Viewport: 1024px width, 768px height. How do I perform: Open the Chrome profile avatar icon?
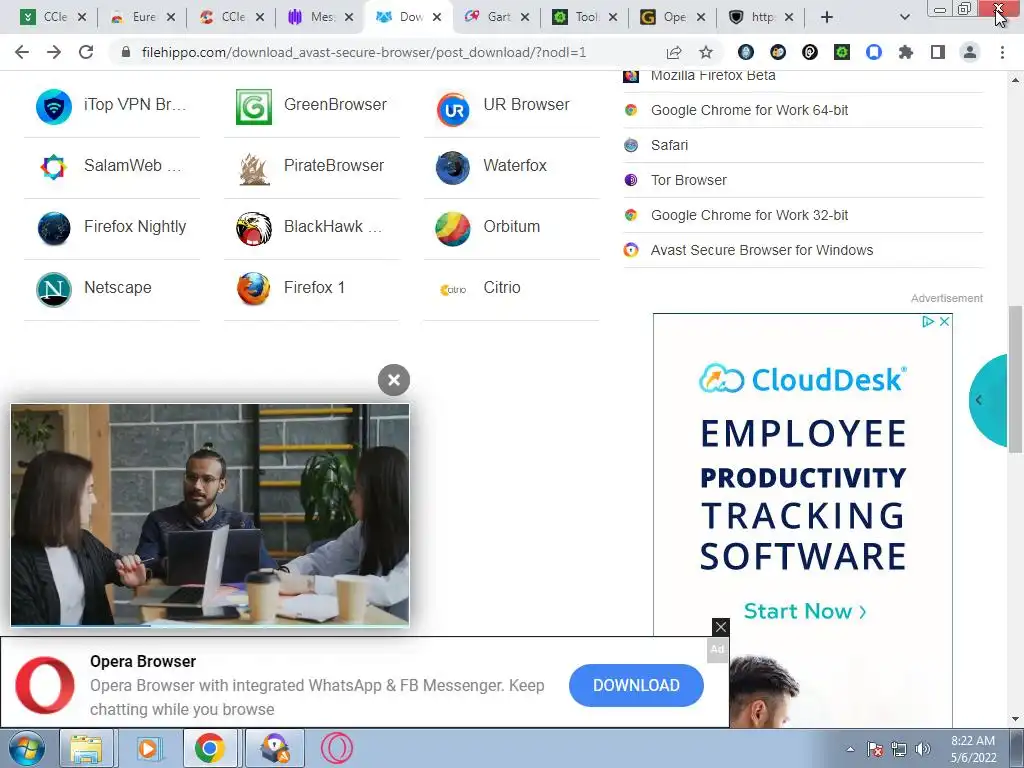(x=970, y=52)
